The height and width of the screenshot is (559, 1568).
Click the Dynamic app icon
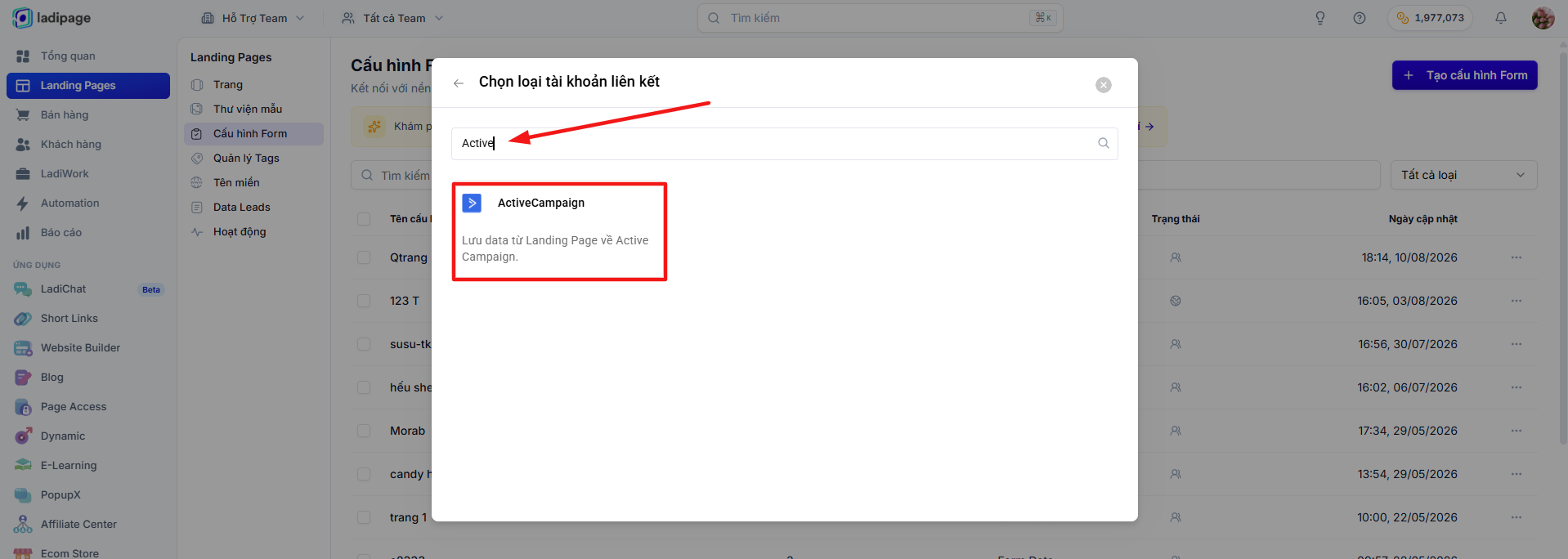(x=23, y=436)
